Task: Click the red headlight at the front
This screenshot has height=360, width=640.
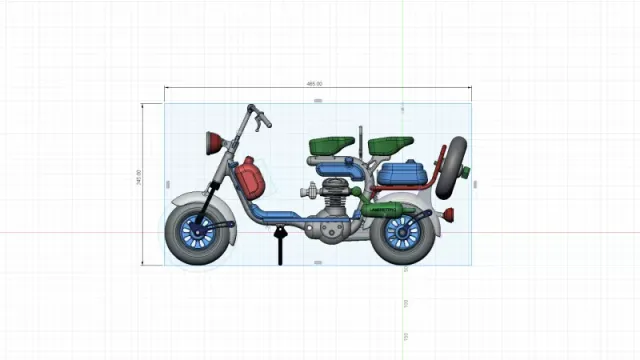Action: tap(213, 143)
